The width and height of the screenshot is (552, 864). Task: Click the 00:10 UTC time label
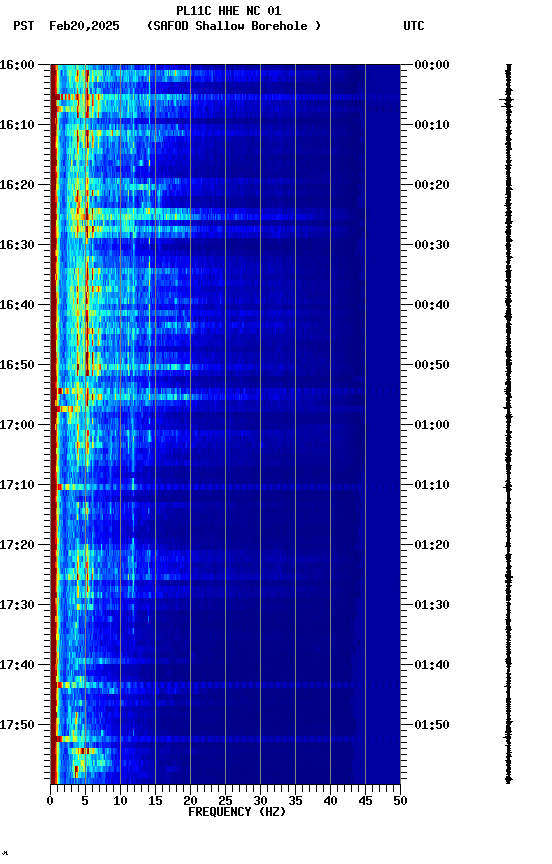coord(432,125)
